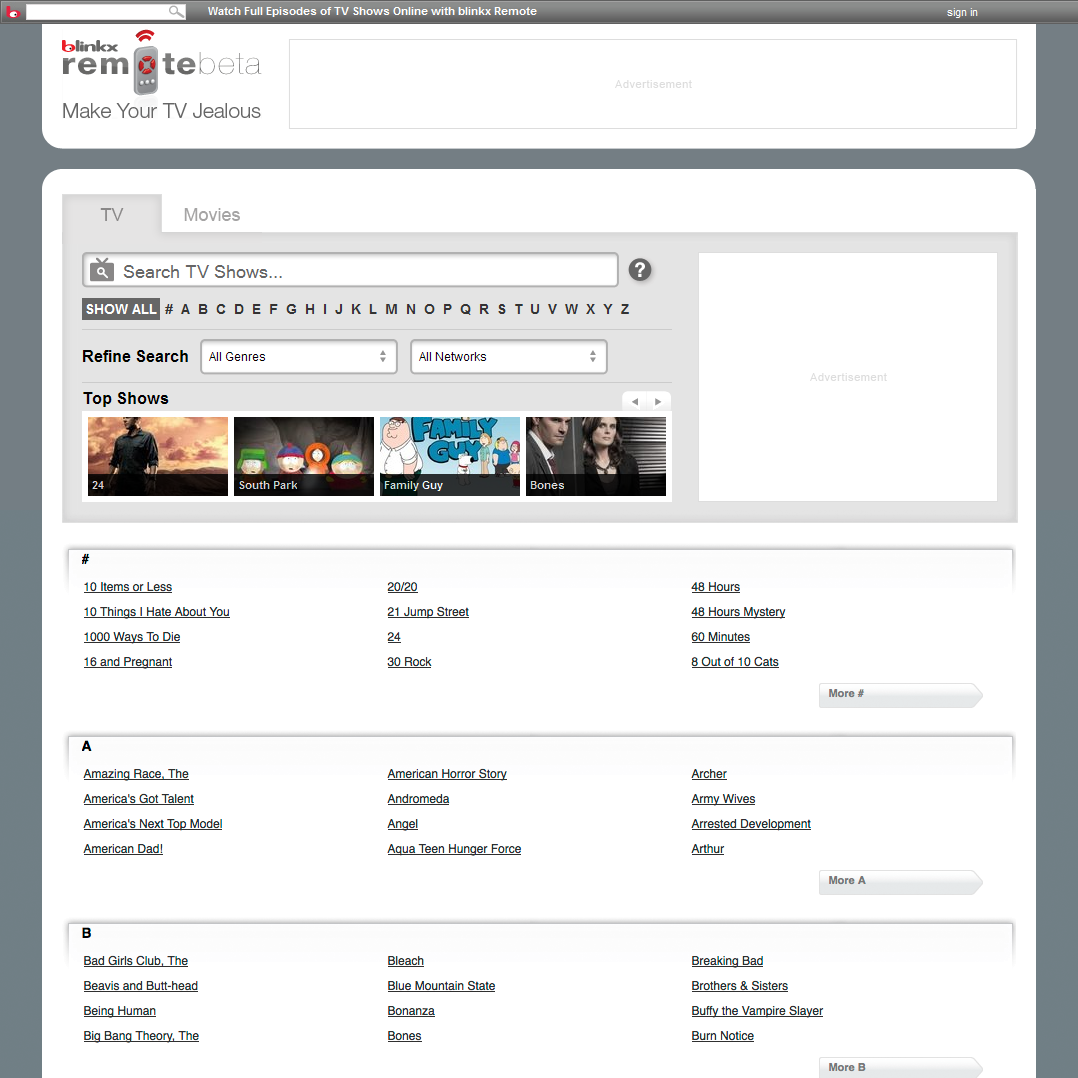Filter shows by letter F
This screenshot has width=1078, height=1078.
(273, 309)
